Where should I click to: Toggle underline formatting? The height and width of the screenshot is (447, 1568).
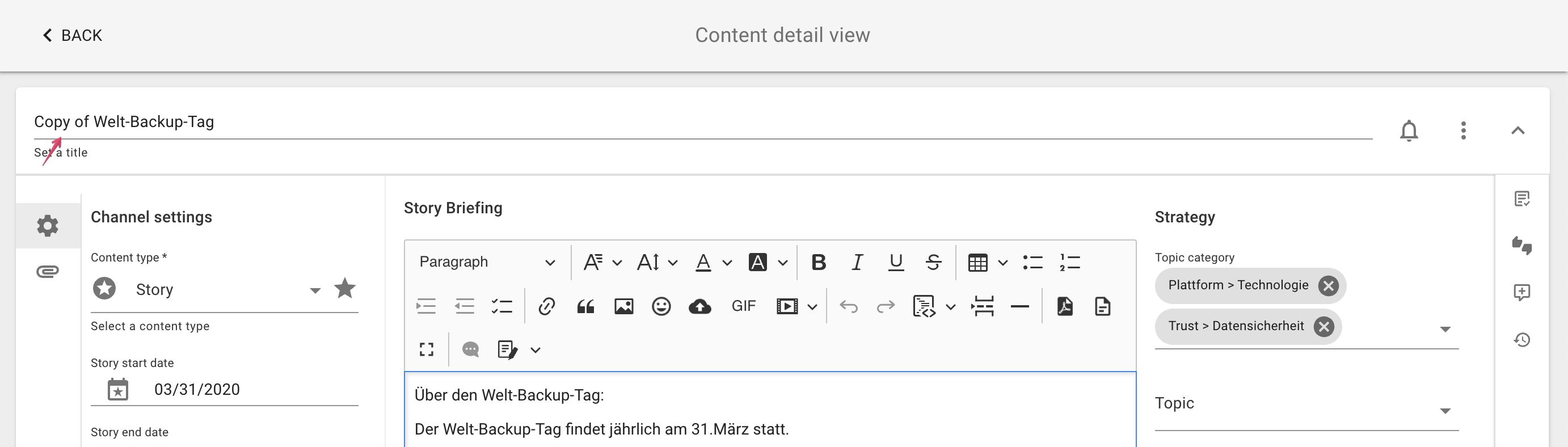tap(895, 263)
